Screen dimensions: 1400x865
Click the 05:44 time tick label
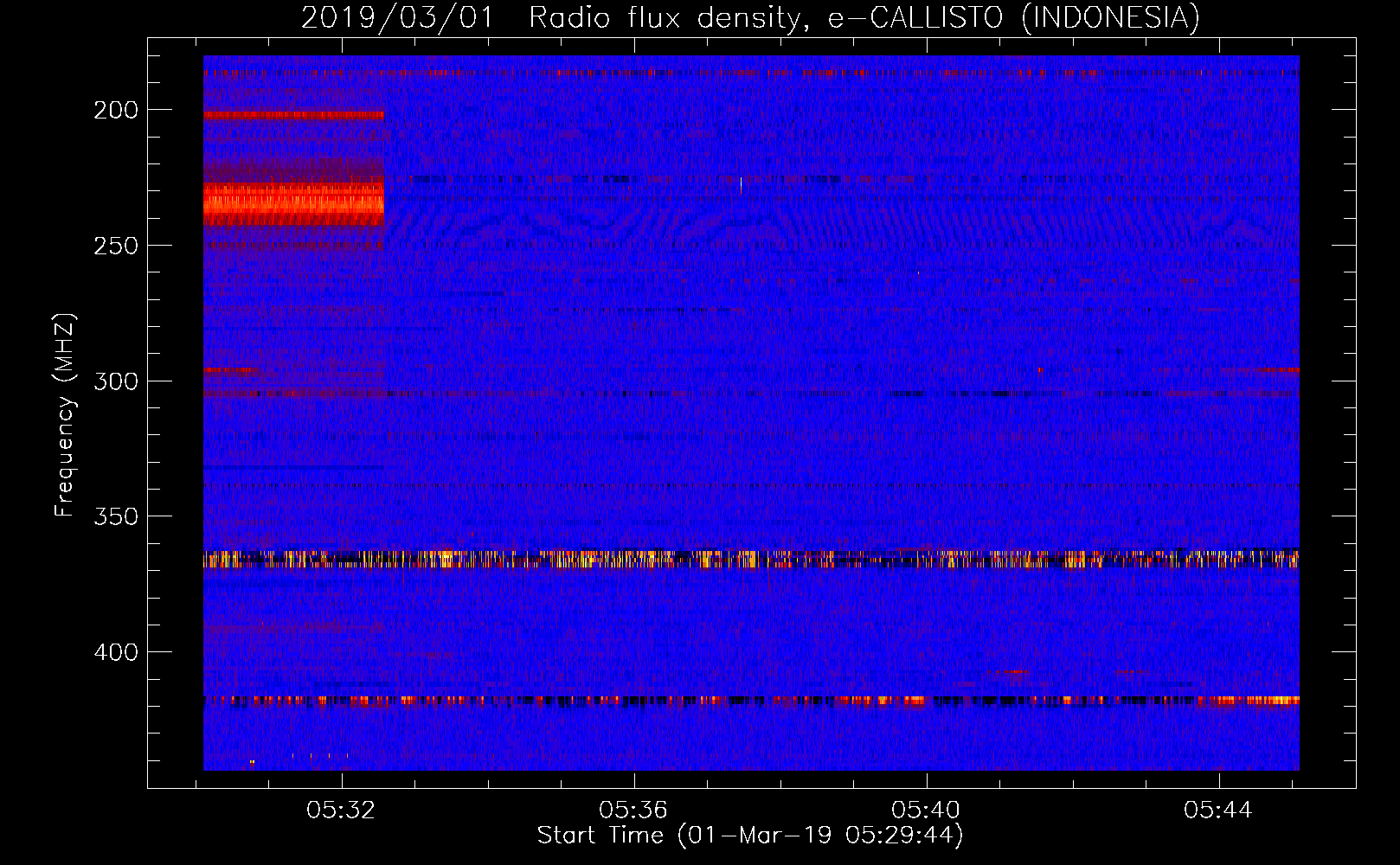point(1218,811)
